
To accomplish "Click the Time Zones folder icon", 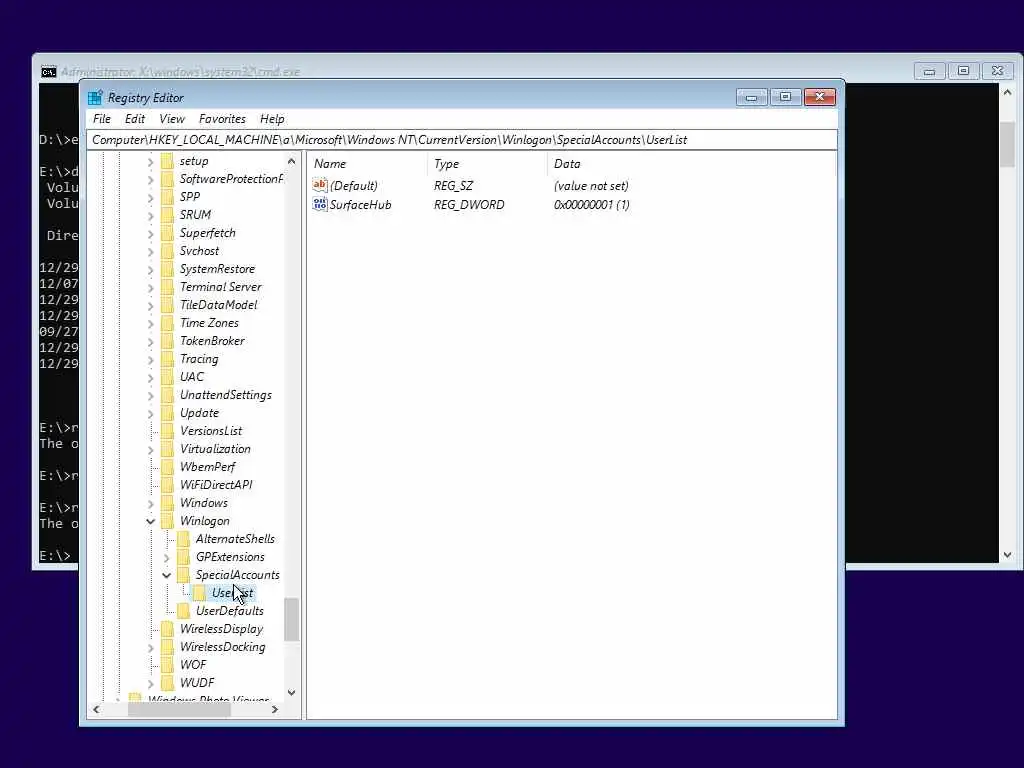I will click(168, 323).
